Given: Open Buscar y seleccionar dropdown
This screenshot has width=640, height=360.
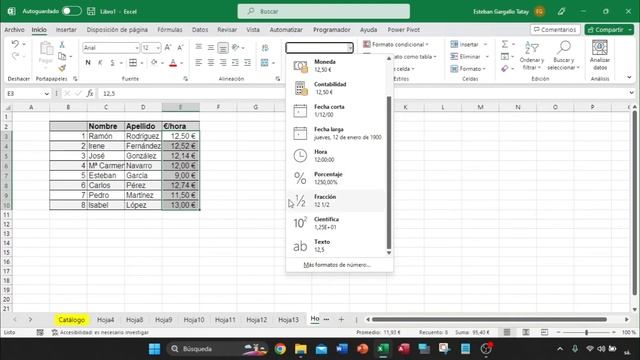Looking at the screenshot, I should (x=563, y=56).
